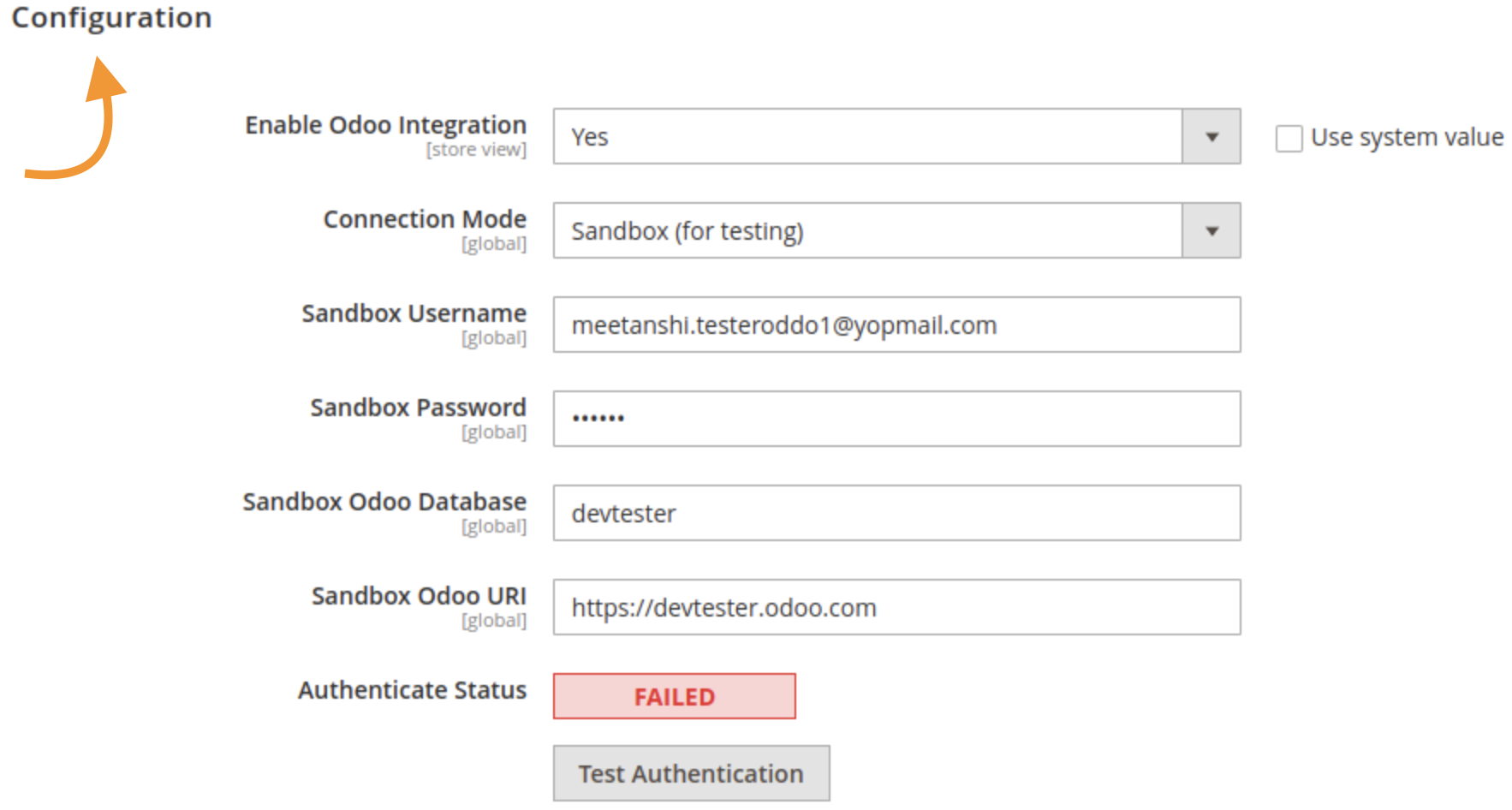
Task: Click the Test Authentication button
Action: pyautogui.click(x=691, y=773)
